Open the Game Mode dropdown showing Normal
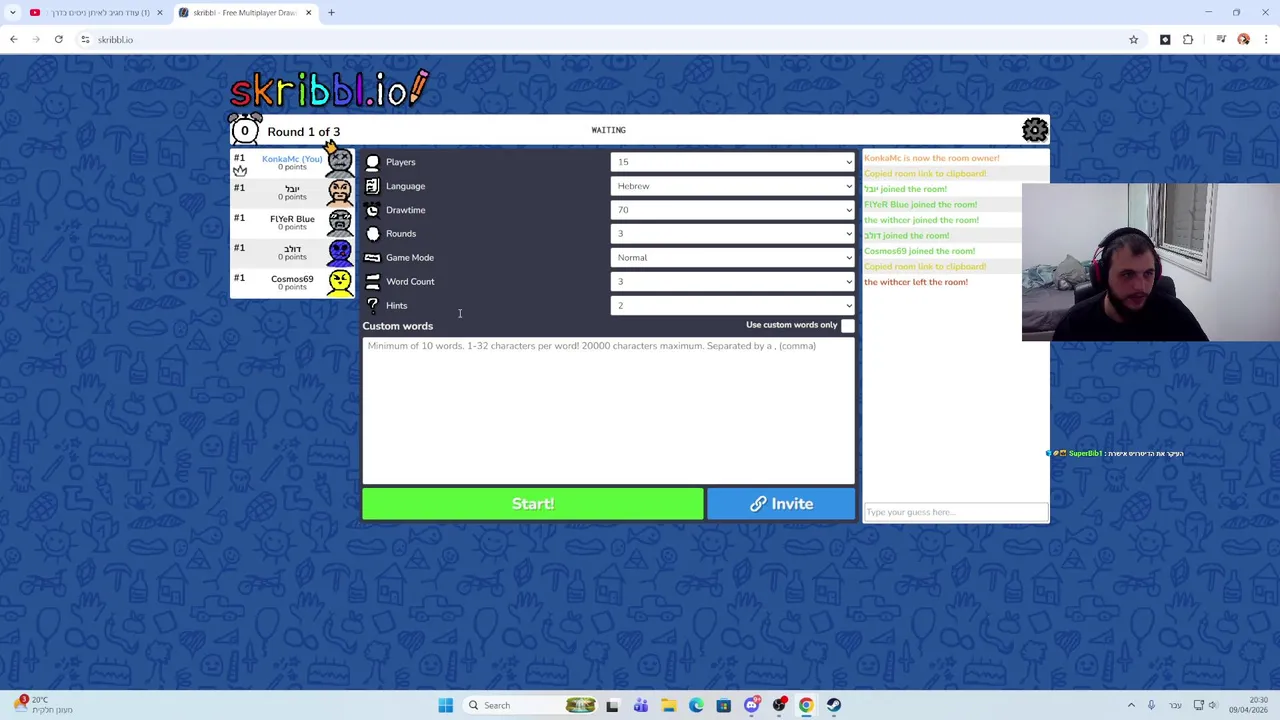Image resolution: width=1280 pixels, height=720 pixels. click(732, 258)
